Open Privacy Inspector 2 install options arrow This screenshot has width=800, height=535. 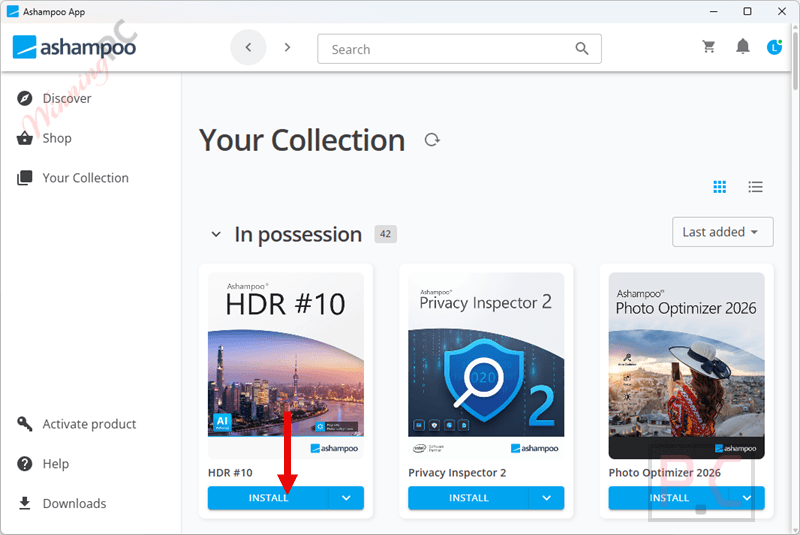pos(546,498)
